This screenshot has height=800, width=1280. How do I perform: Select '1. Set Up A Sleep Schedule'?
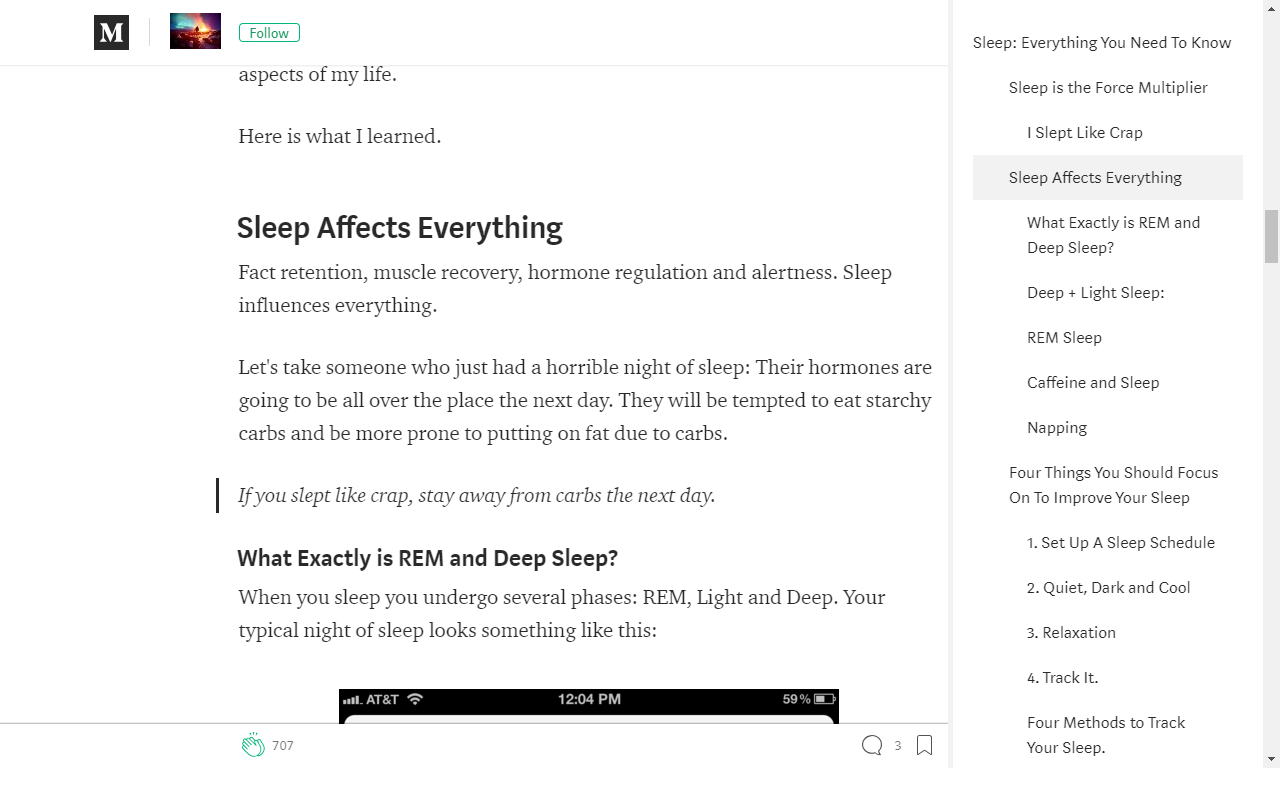[1120, 543]
